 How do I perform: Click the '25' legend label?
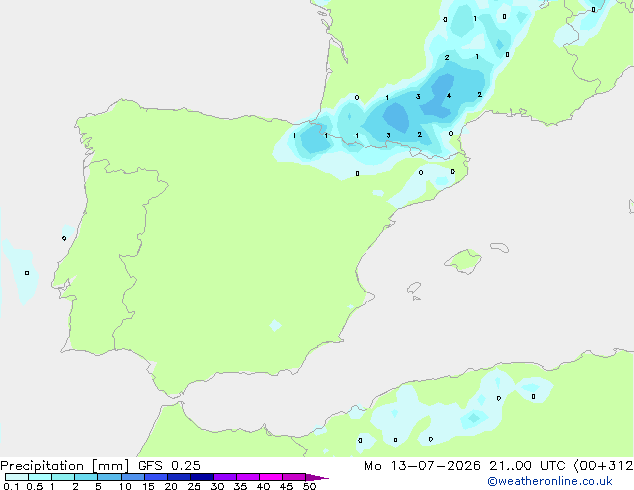point(194,486)
